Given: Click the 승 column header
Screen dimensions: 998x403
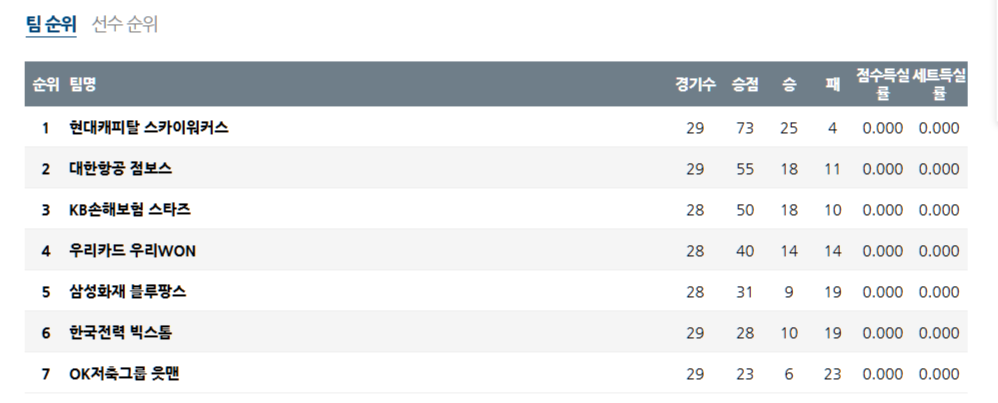Looking at the screenshot, I should pyautogui.click(x=789, y=85).
